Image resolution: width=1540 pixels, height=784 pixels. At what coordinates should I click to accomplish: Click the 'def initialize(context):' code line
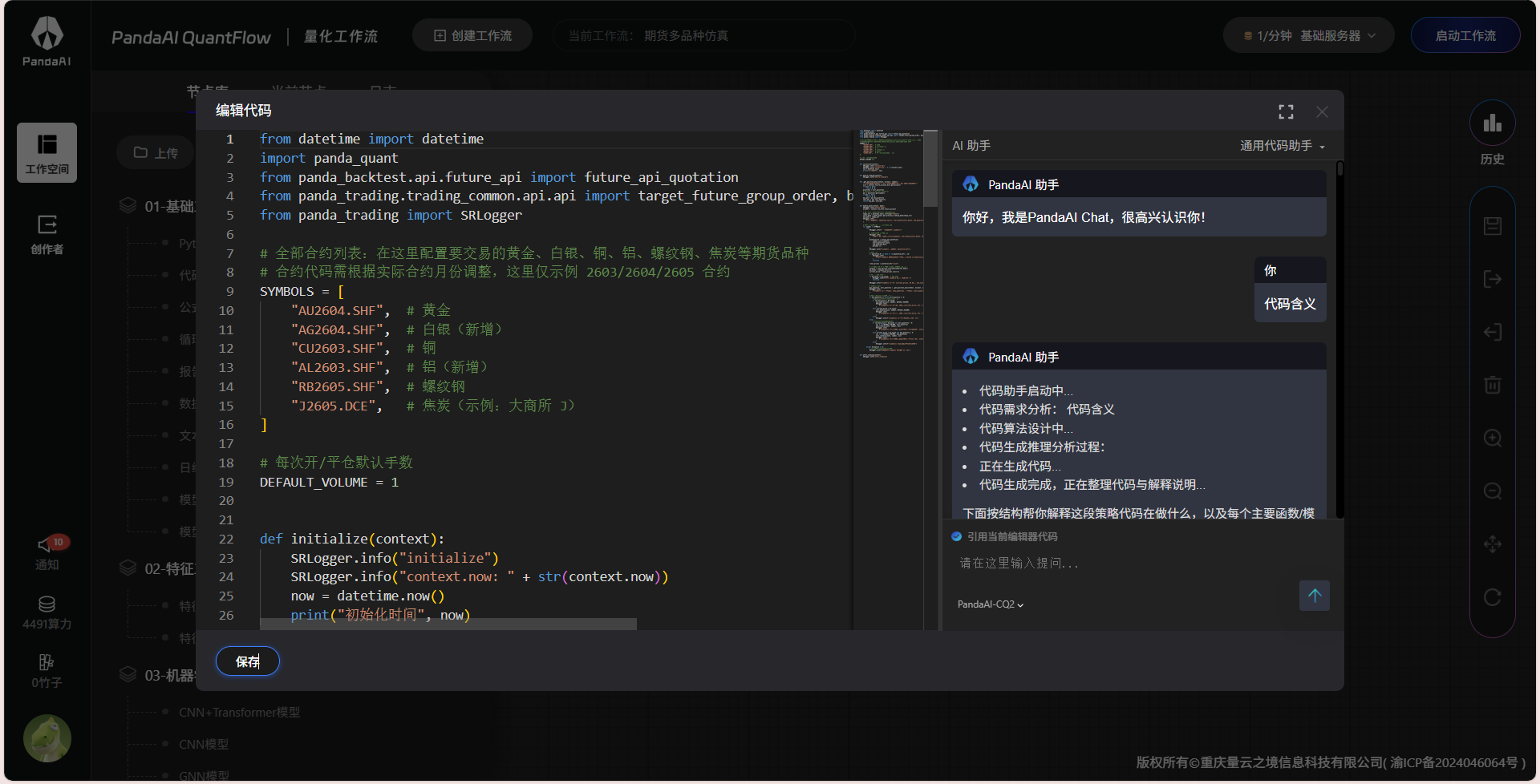(352, 539)
